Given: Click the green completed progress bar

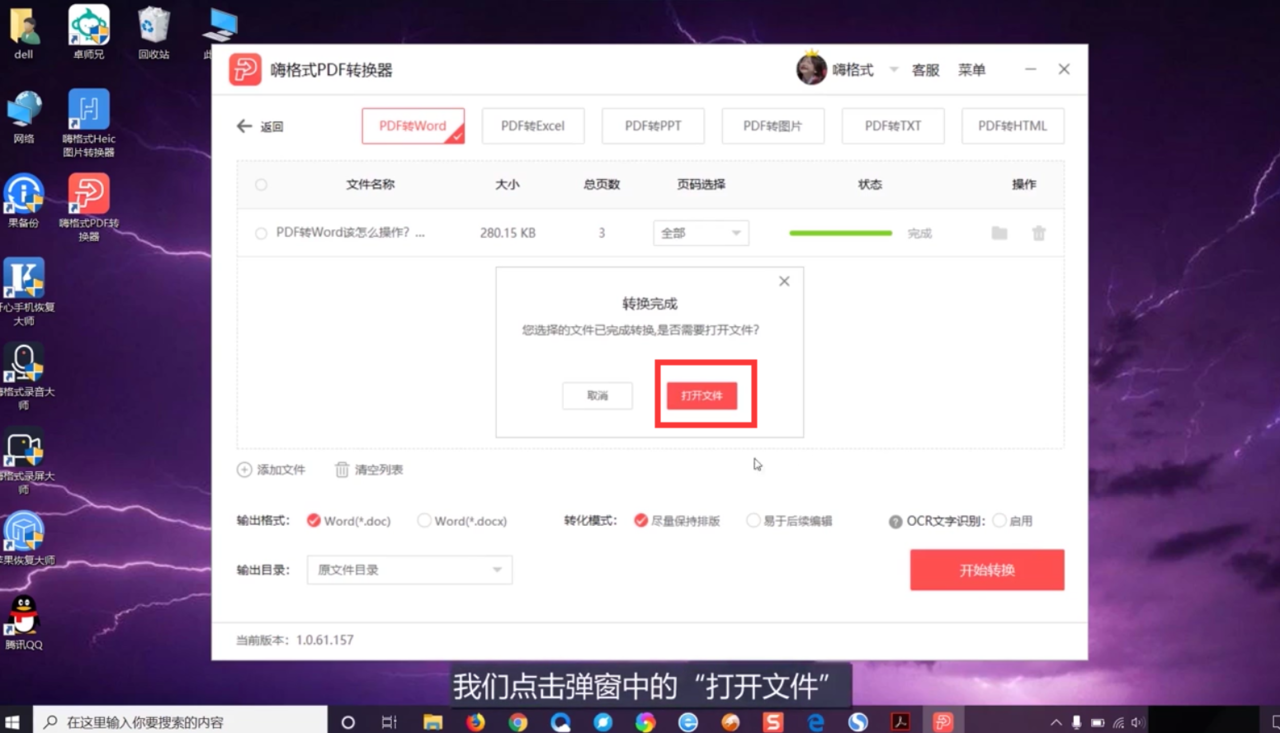Looking at the screenshot, I should tap(840, 233).
